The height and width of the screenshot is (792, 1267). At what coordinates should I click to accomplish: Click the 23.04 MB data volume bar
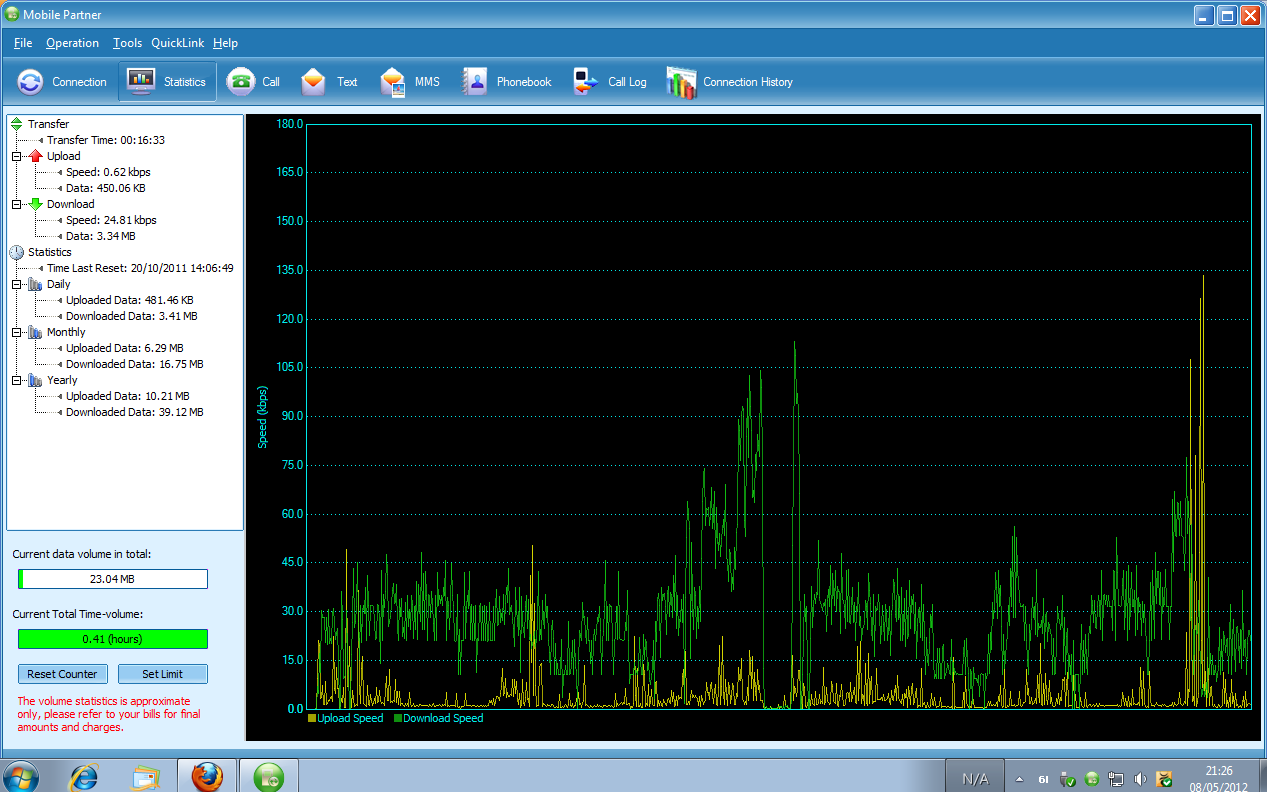click(x=113, y=579)
